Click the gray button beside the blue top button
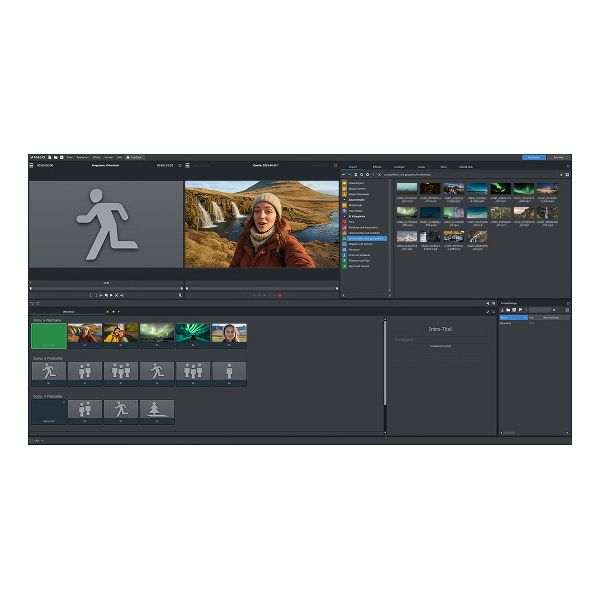600x600 pixels. (x=559, y=157)
